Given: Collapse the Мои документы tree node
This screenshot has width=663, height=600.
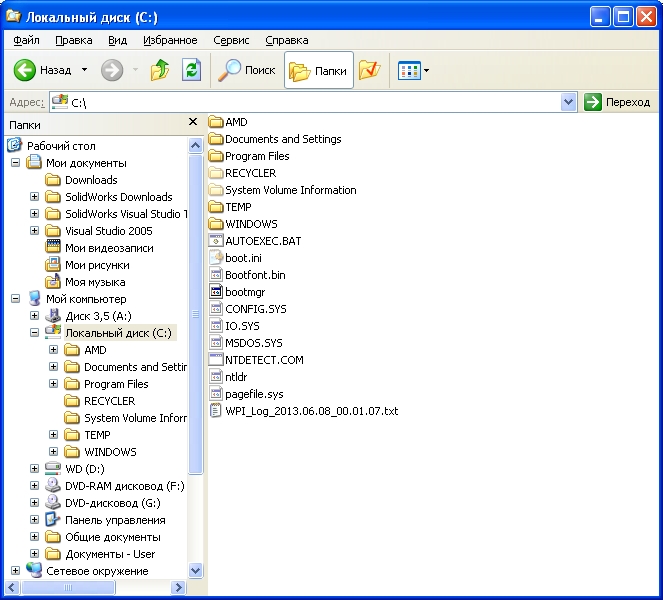Looking at the screenshot, I should point(15,163).
